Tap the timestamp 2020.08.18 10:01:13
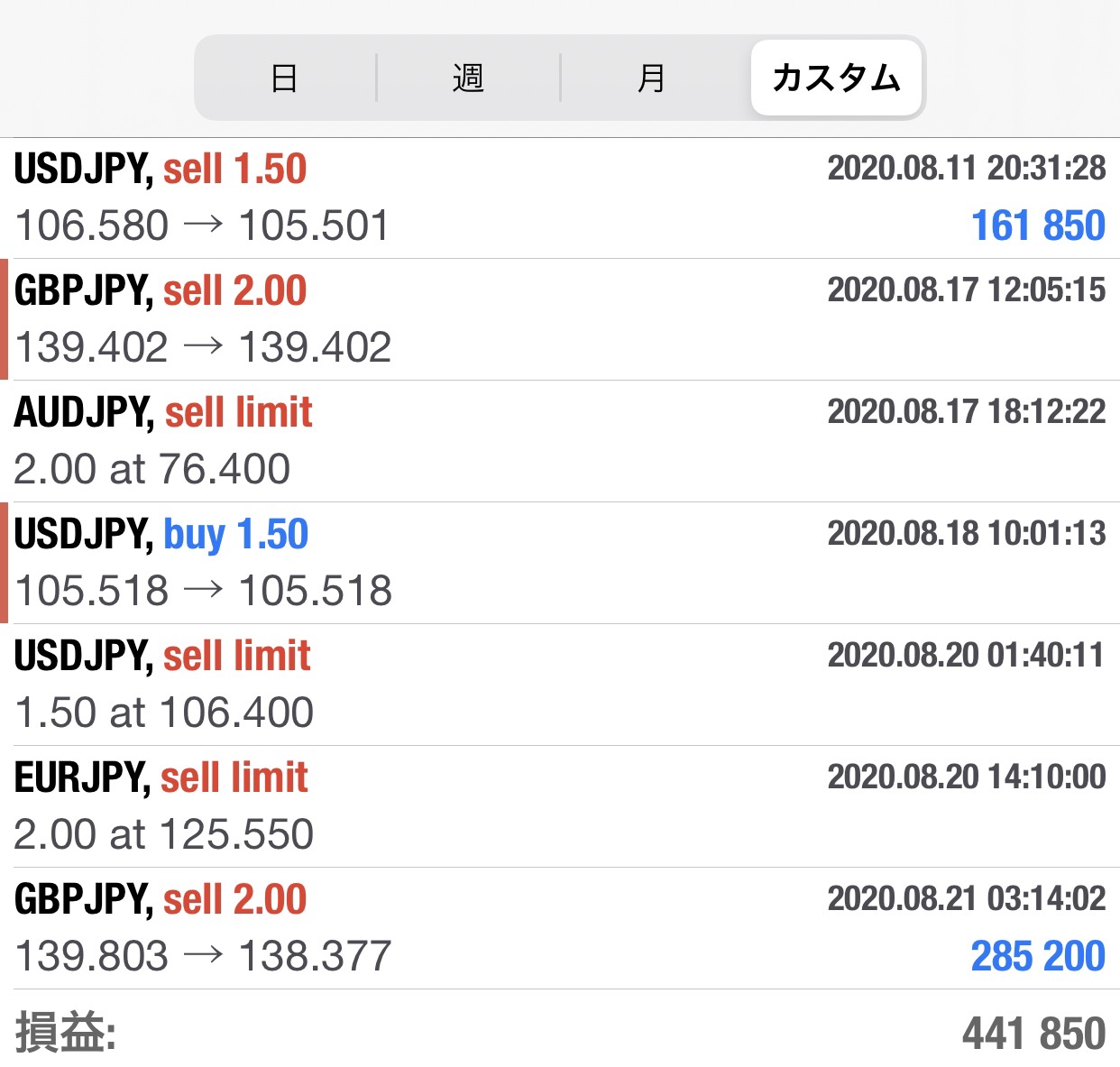The image size is (1120, 1067). coord(967,533)
